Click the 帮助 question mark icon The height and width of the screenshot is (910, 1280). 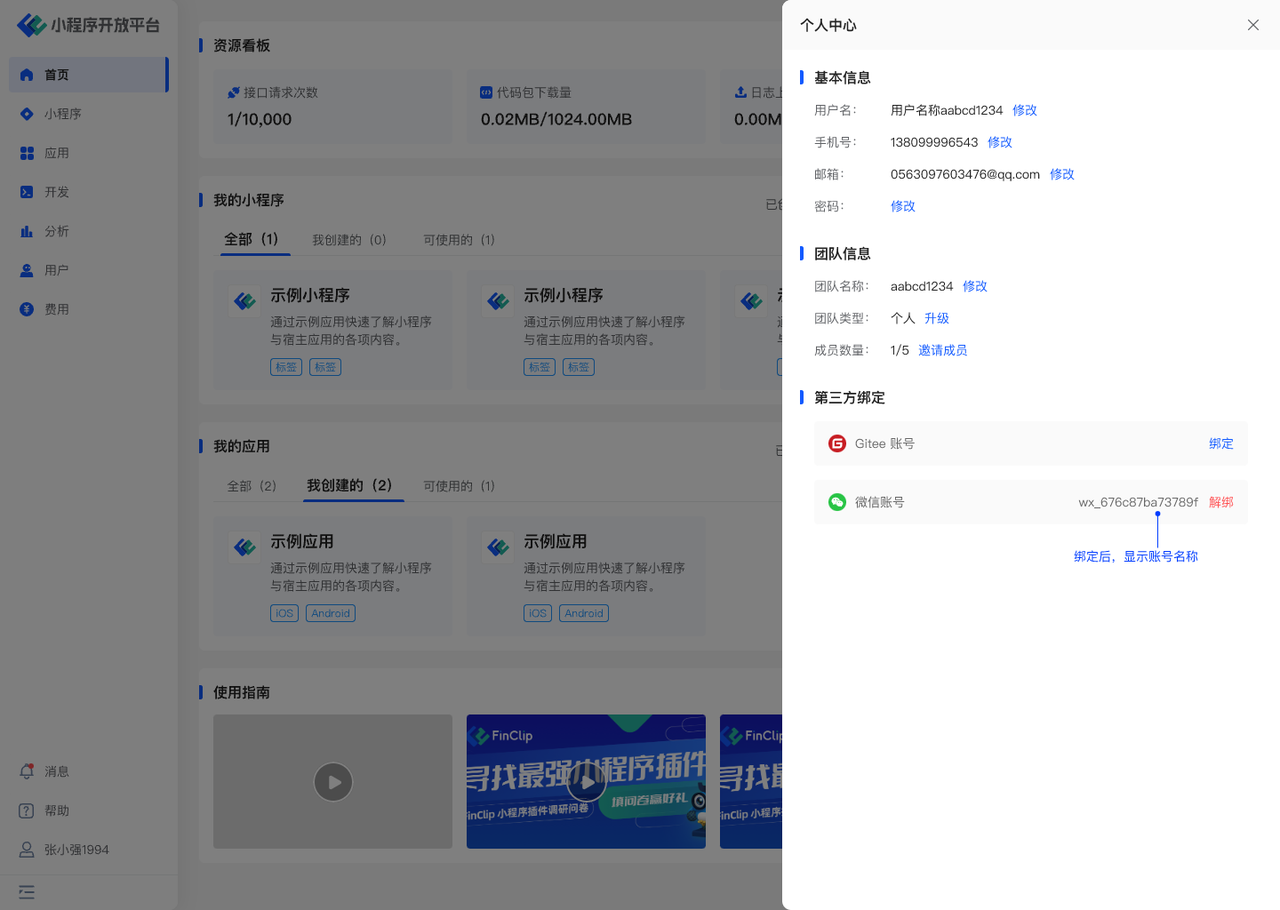tap(27, 810)
